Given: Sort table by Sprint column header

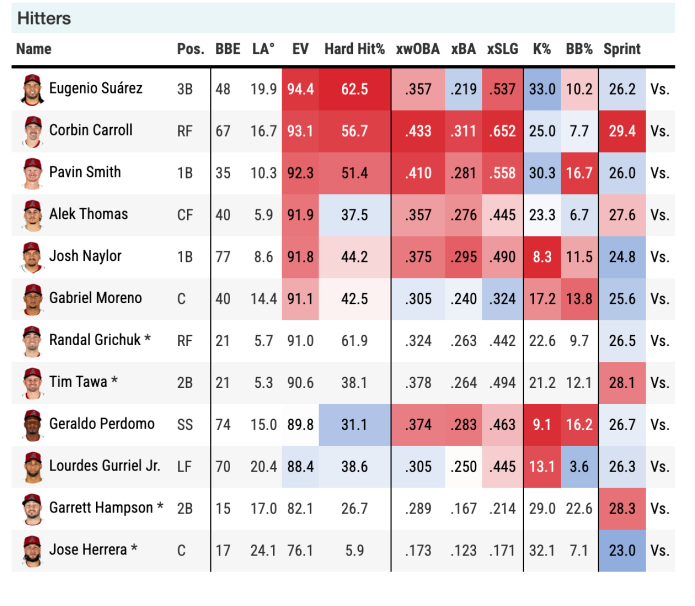Looking at the screenshot, I should tap(621, 49).
